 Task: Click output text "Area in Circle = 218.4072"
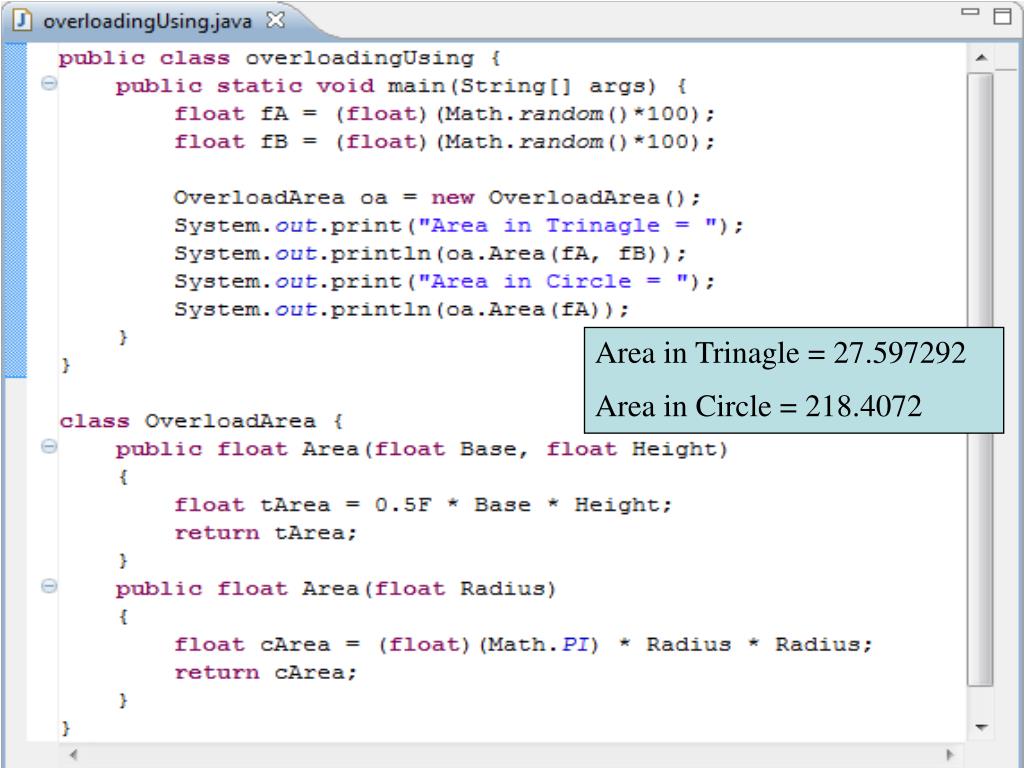(x=758, y=406)
